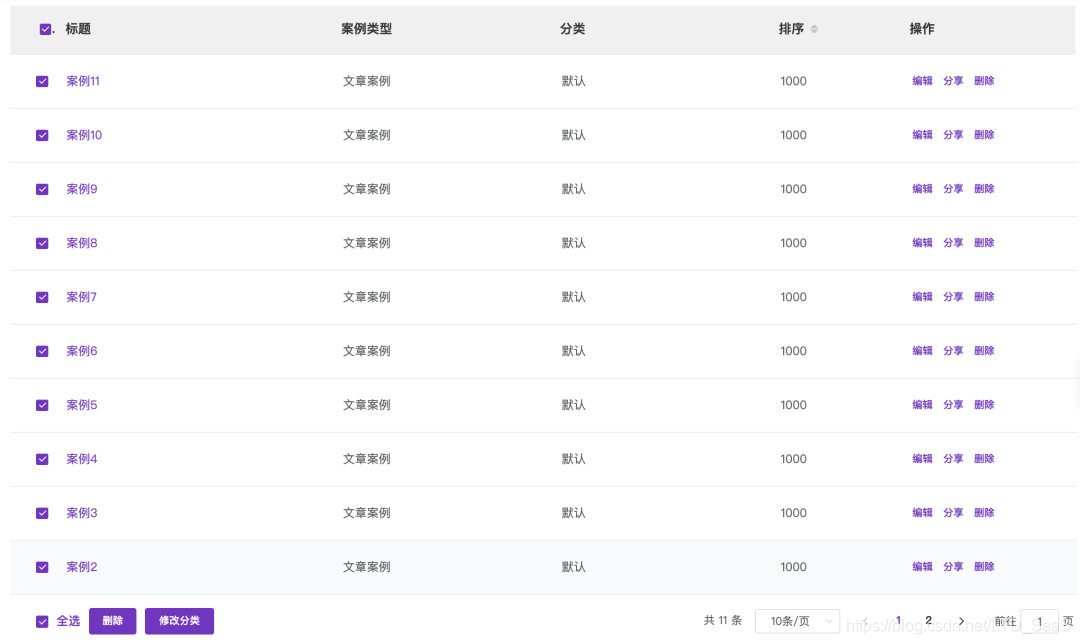Go to page 2
Image resolution: width=1080 pixels, height=644 pixels.
(928, 621)
